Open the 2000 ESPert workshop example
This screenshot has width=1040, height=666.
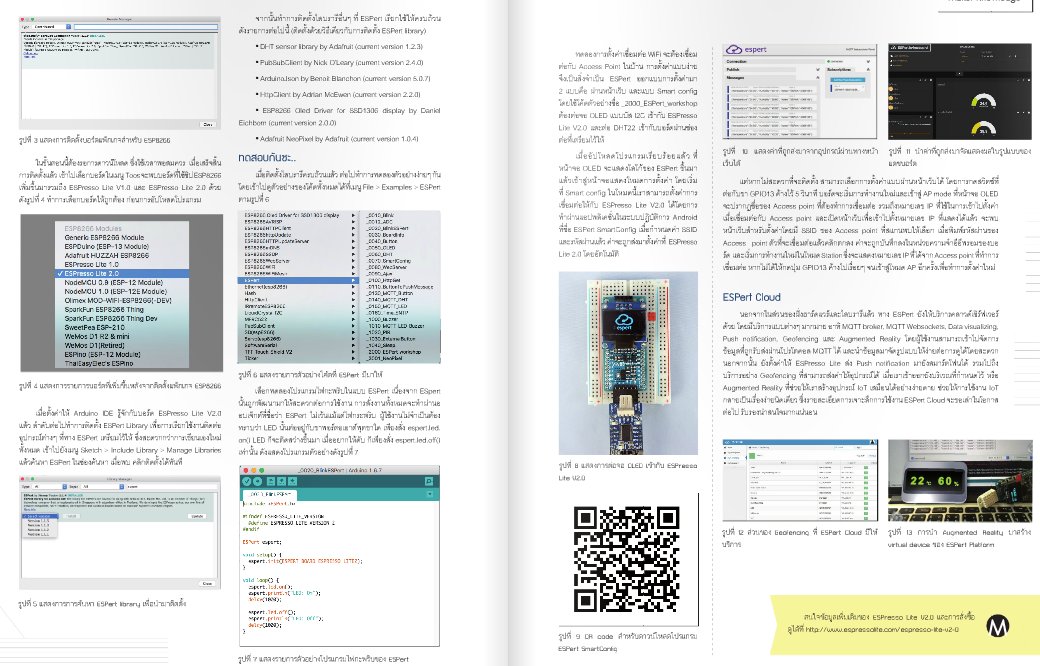pyautogui.click(x=395, y=352)
